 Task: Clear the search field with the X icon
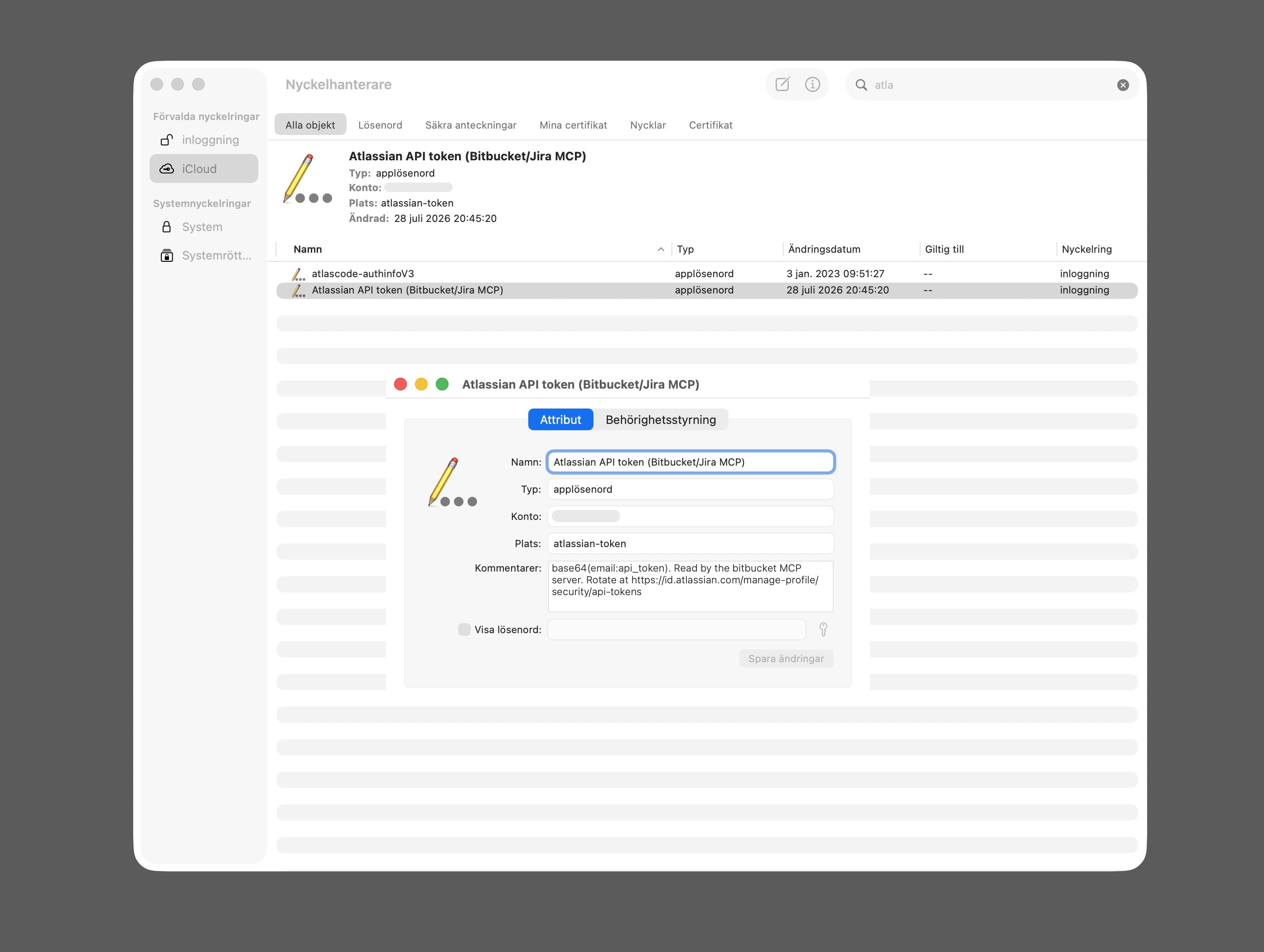[x=1122, y=85]
